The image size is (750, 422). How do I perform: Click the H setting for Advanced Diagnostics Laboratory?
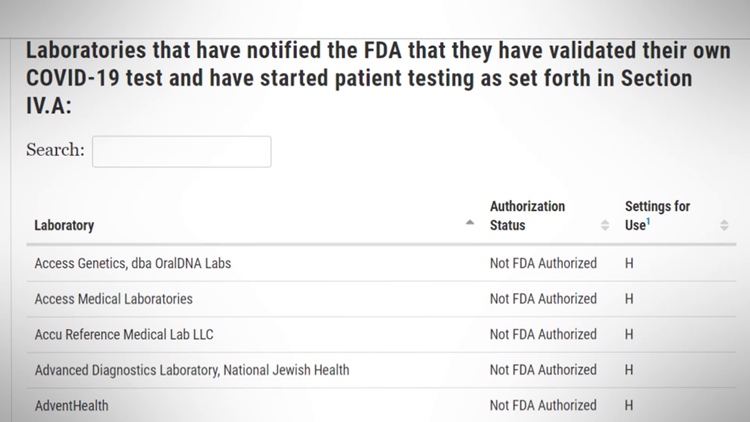pyautogui.click(x=629, y=370)
